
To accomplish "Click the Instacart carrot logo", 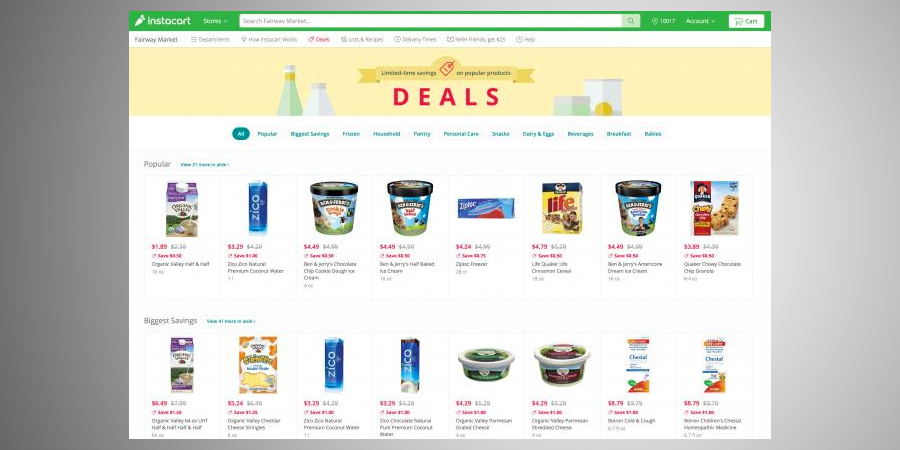I will click(x=140, y=21).
